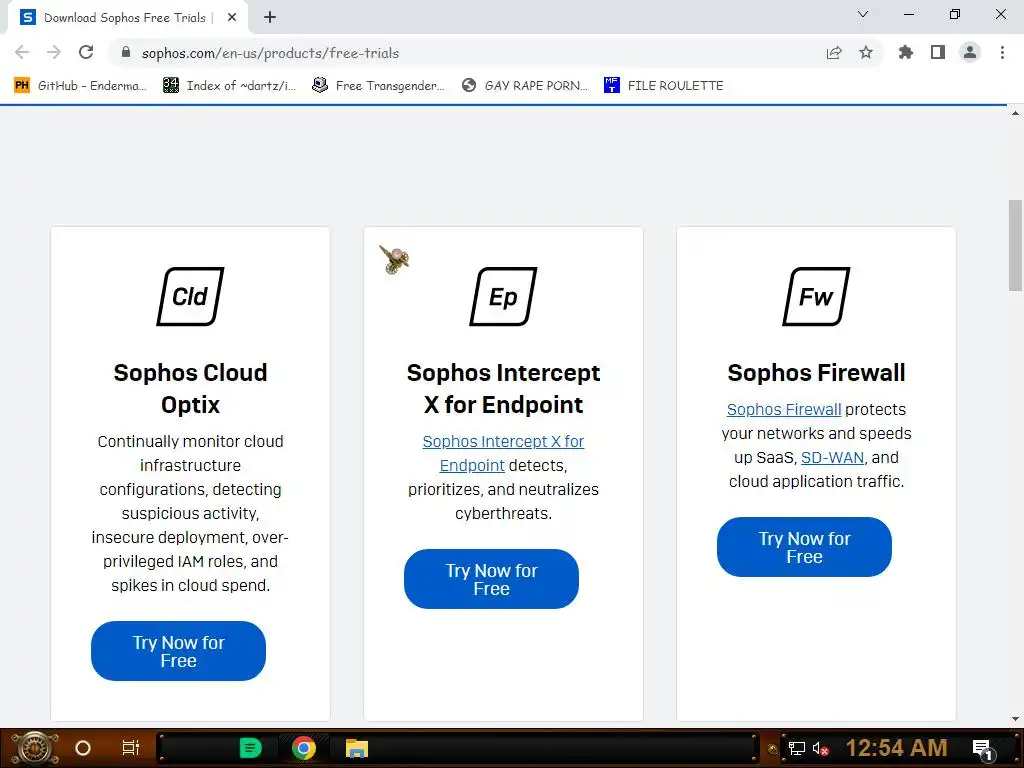
Task: Switch to Chrome in taskbar
Action: click(x=304, y=748)
